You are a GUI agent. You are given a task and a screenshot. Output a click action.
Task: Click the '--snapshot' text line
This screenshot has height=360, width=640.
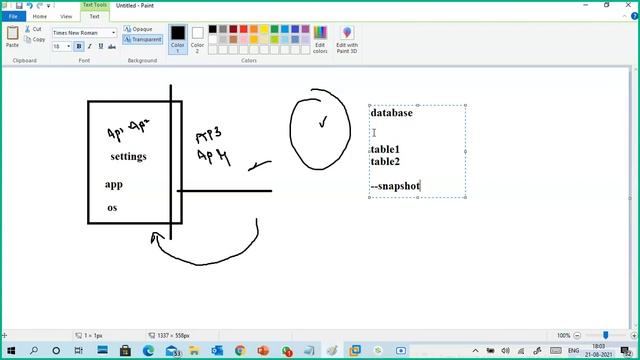click(395, 186)
